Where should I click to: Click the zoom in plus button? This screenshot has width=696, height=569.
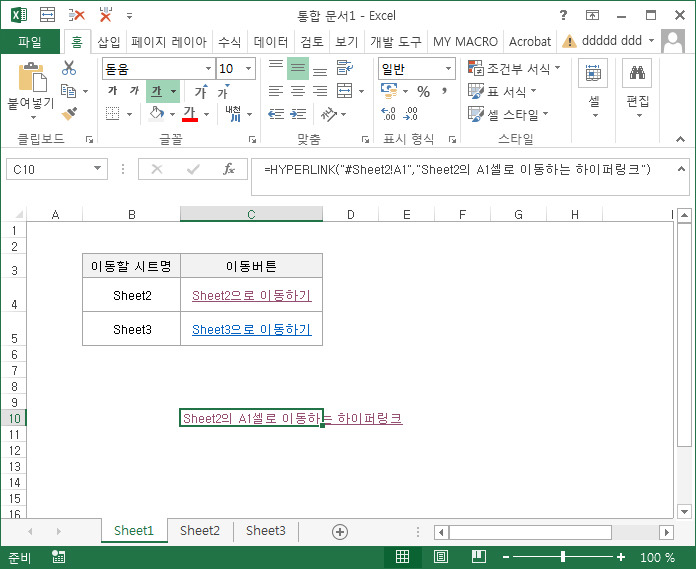point(621,557)
